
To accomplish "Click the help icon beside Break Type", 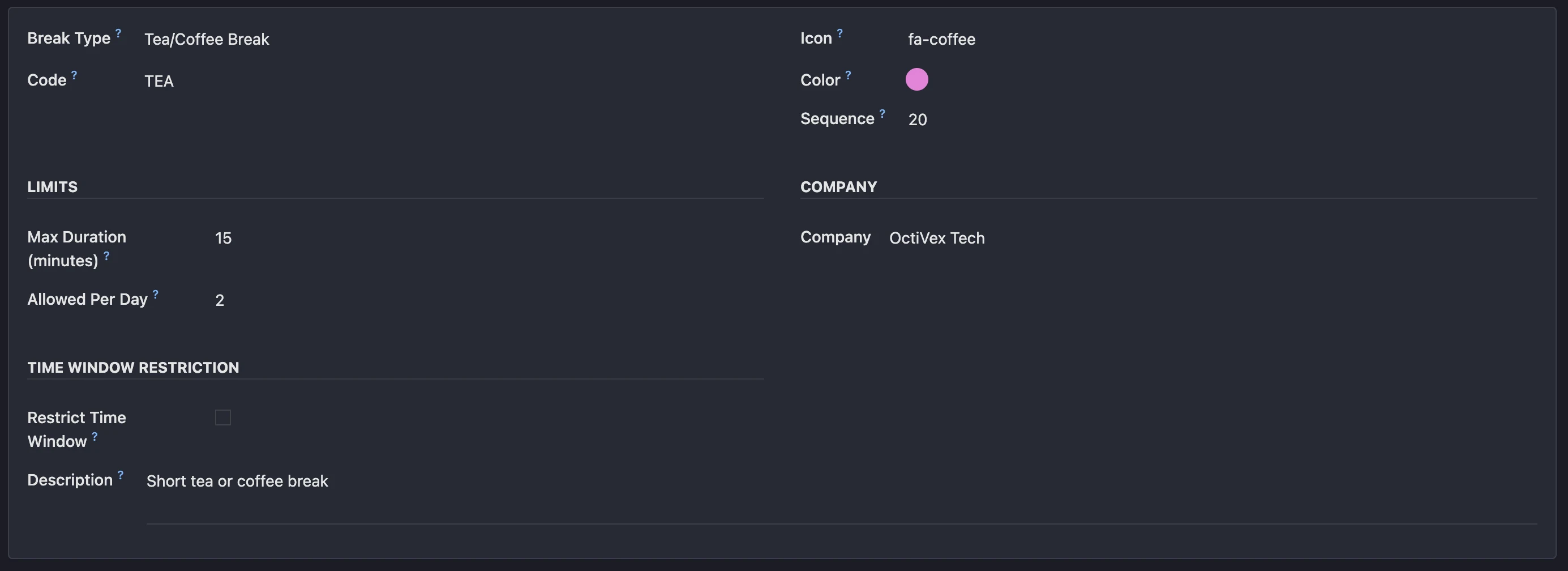I will click(118, 33).
